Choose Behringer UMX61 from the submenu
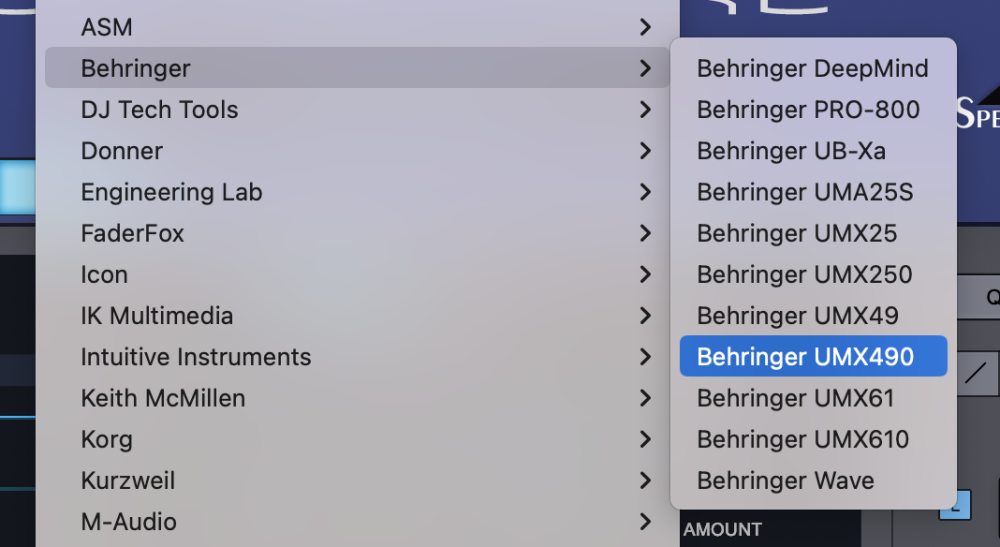The width and height of the screenshot is (1000, 547). click(795, 399)
